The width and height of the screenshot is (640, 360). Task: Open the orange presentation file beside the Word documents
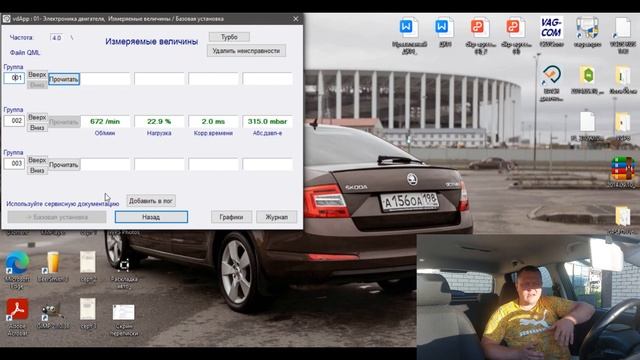click(479, 35)
